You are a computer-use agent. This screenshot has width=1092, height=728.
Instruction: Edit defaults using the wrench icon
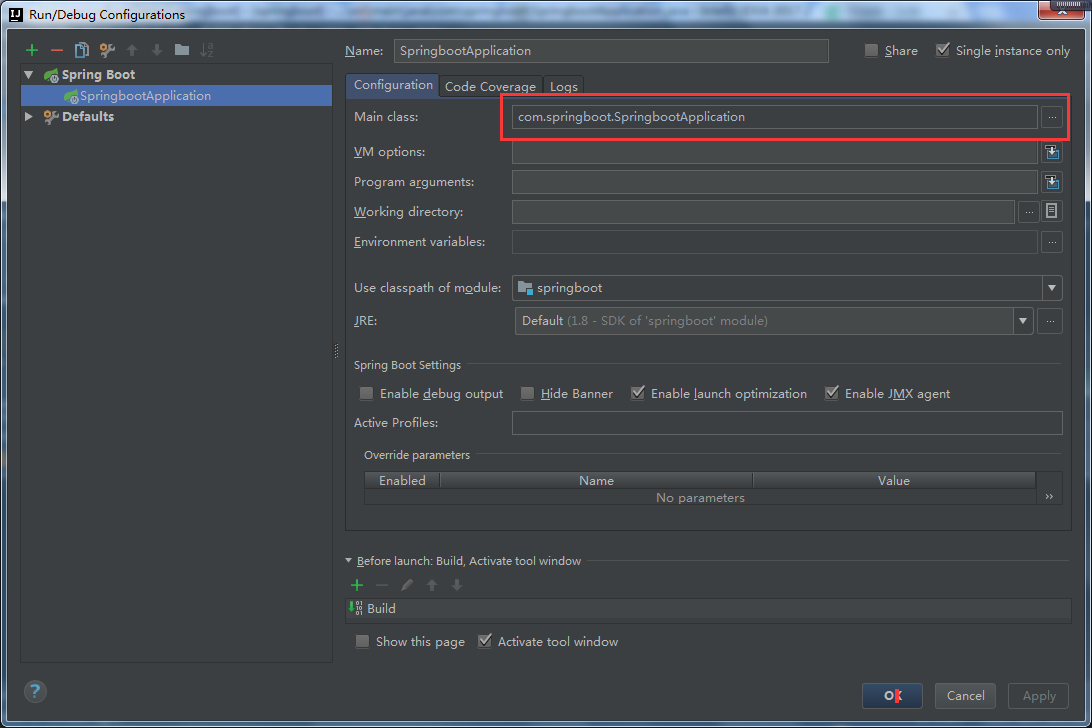pyautogui.click(x=107, y=50)
